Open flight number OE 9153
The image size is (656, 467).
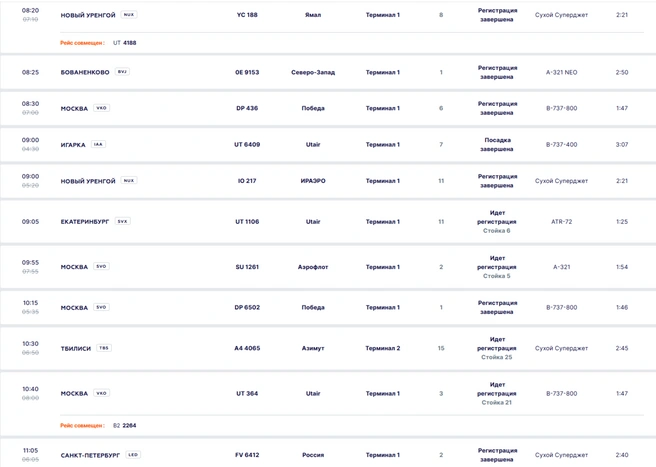click(247, 72)
